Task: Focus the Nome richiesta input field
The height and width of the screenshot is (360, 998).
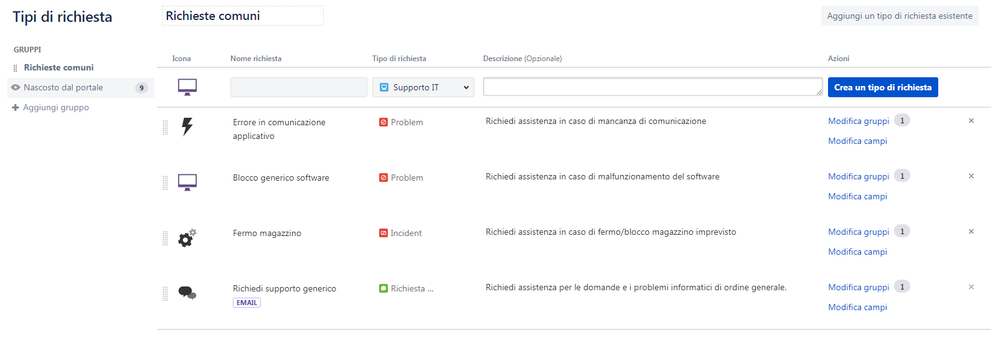Action: (x=299, y=87)
